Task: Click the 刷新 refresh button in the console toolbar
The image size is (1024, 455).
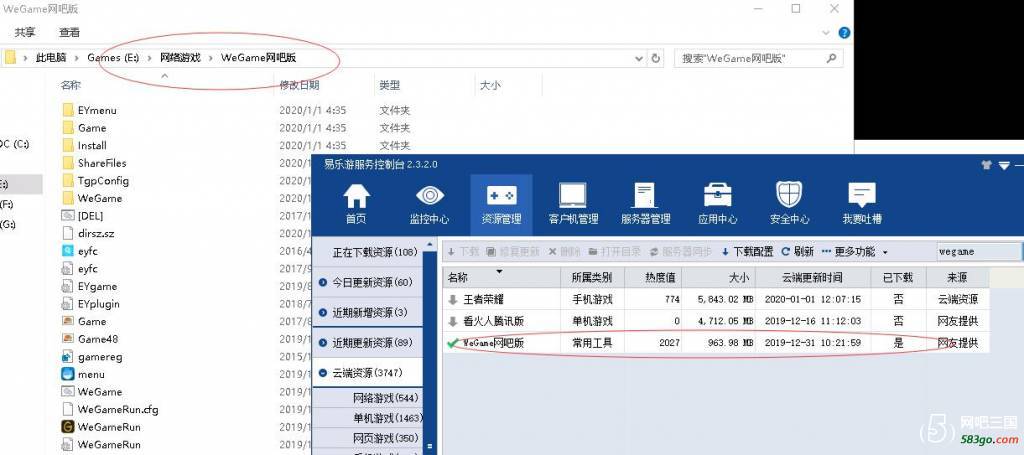Action: (x=797, y=251)
